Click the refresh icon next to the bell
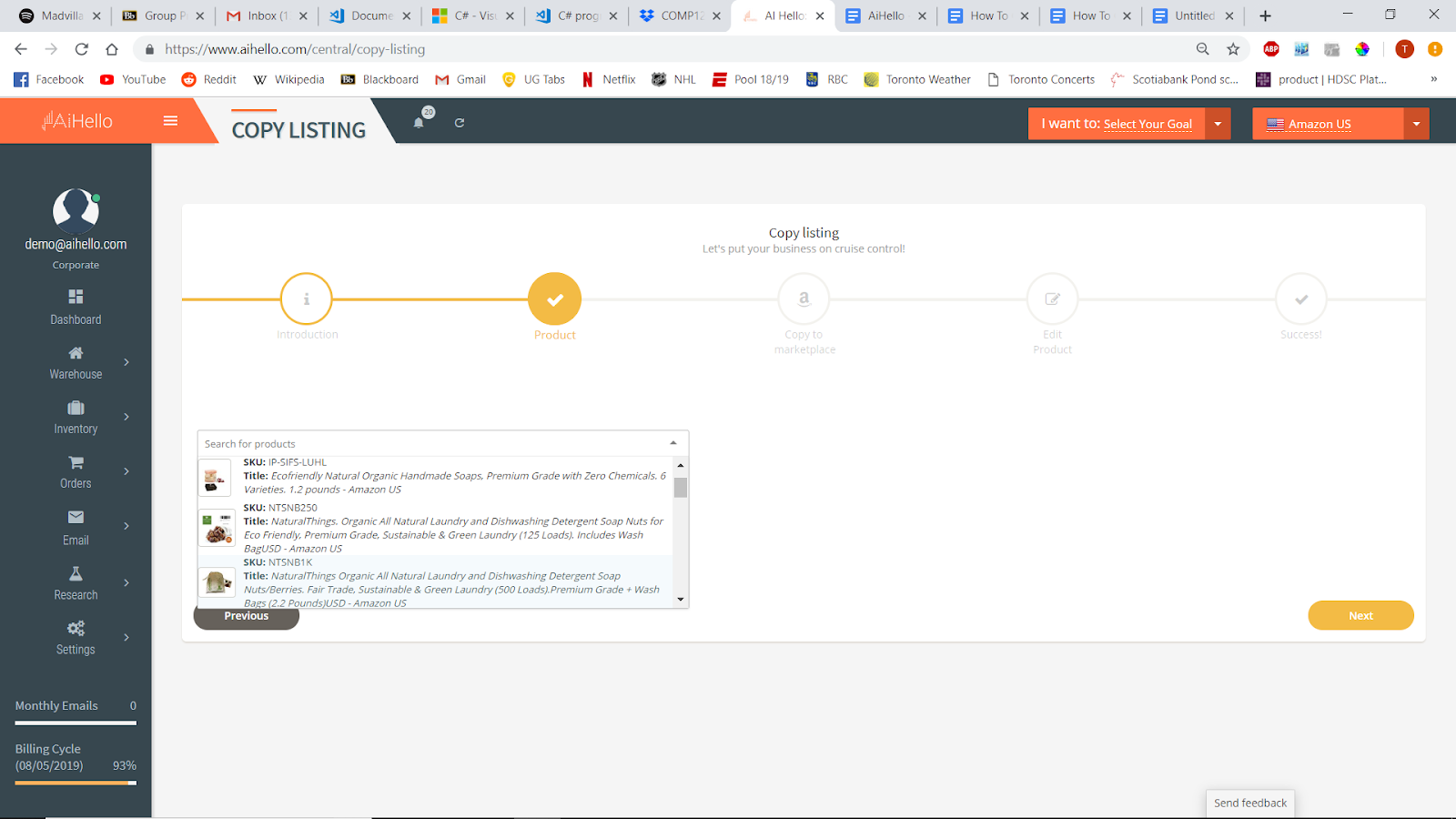Screen dimensions: 1456x819 tap(460, 123)
